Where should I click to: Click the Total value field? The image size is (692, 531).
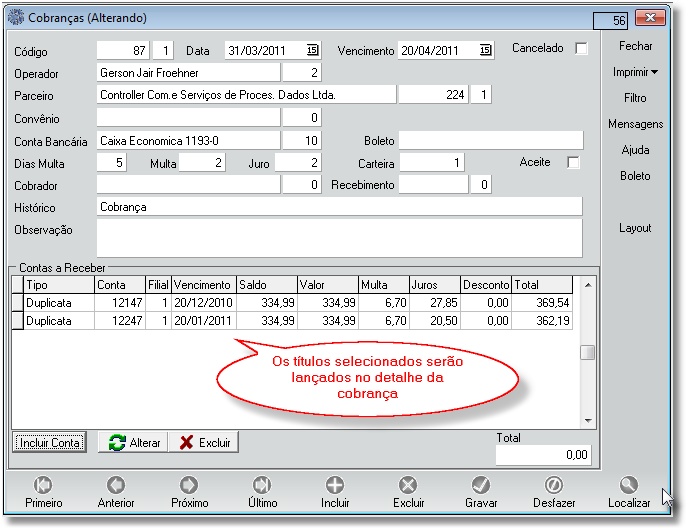[543, 455]
